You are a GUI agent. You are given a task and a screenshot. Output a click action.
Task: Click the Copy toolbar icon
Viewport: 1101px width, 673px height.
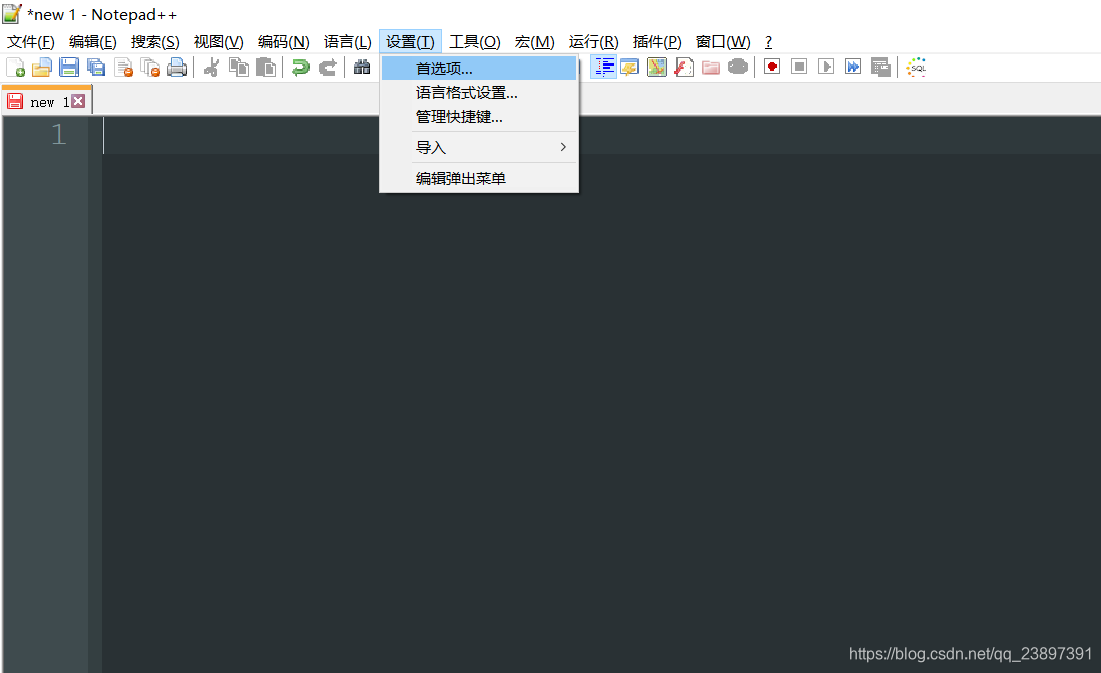click(x=239, y=67)
